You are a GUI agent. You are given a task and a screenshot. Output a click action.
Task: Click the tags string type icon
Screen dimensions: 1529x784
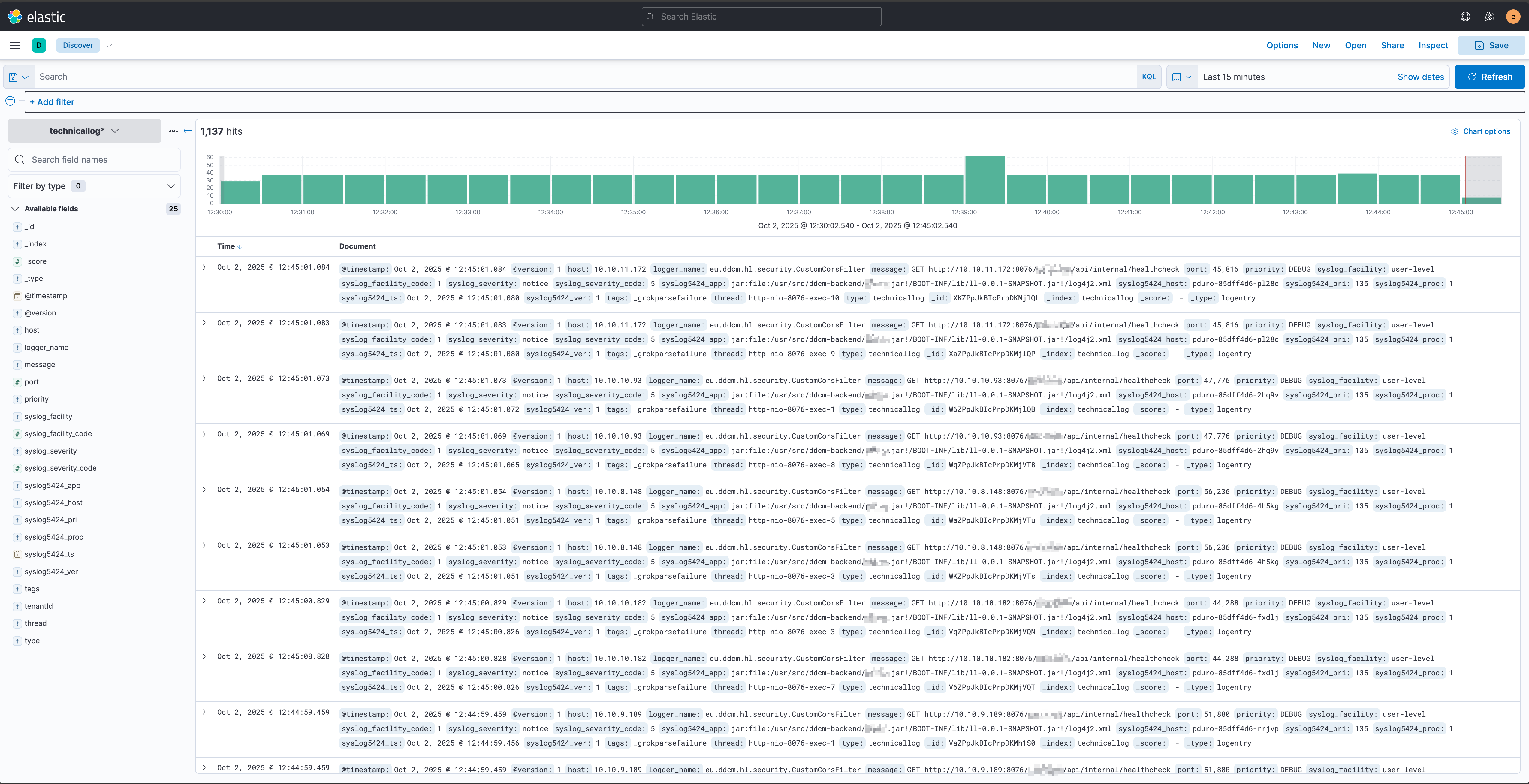tap(18, 589)
